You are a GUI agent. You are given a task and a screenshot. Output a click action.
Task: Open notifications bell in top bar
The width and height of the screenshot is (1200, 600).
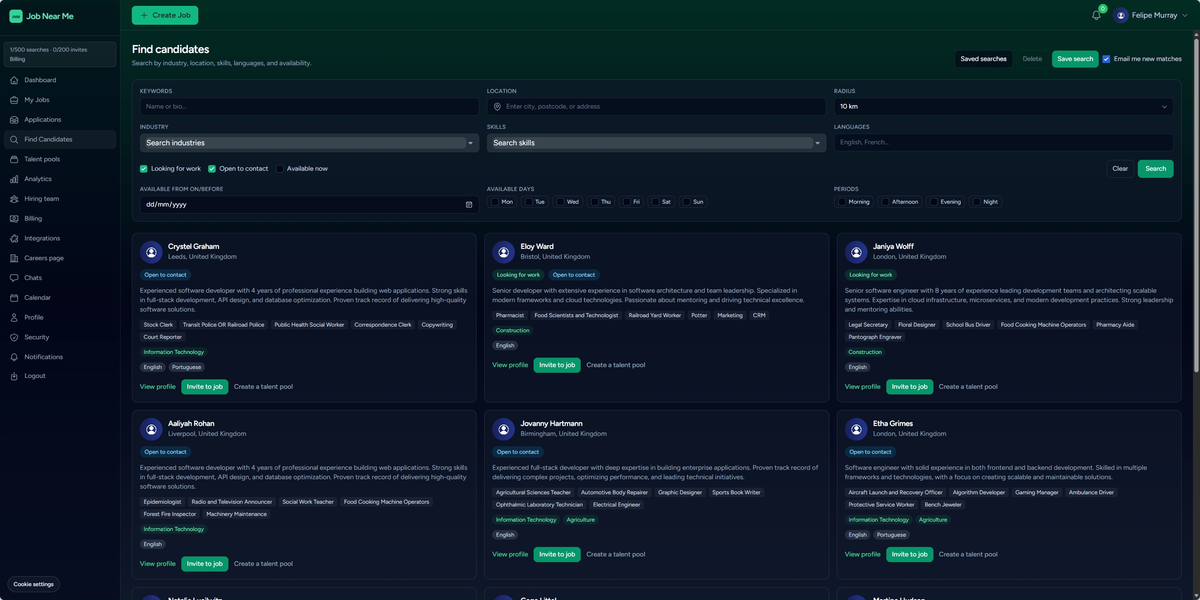(1096, 15)
